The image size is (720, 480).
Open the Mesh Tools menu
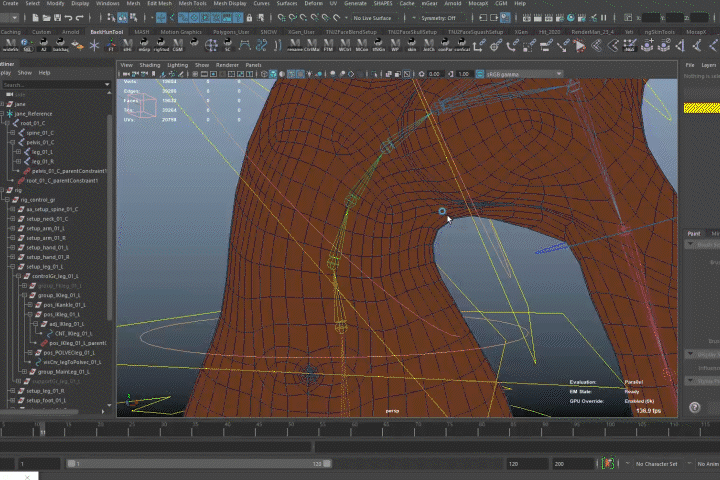pos(192,3)
